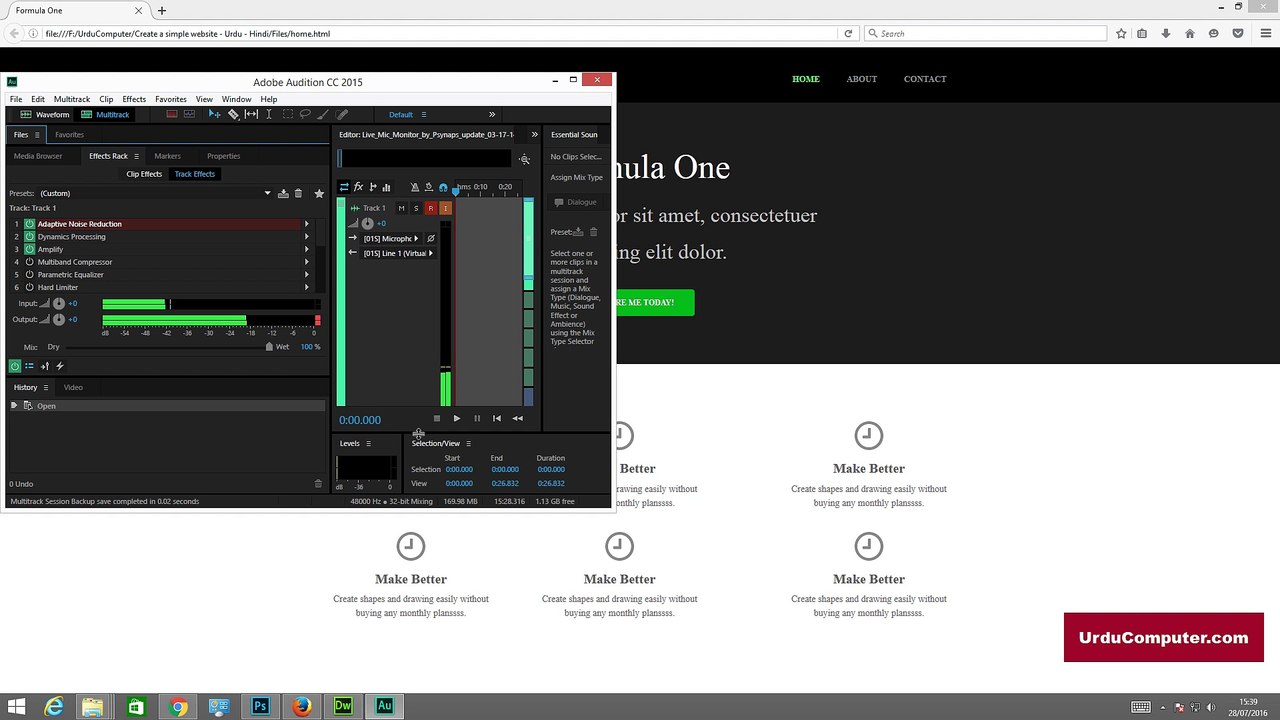Mute Track 1 with the M button
Viewport: 1280px width, 720px height.
402,208
